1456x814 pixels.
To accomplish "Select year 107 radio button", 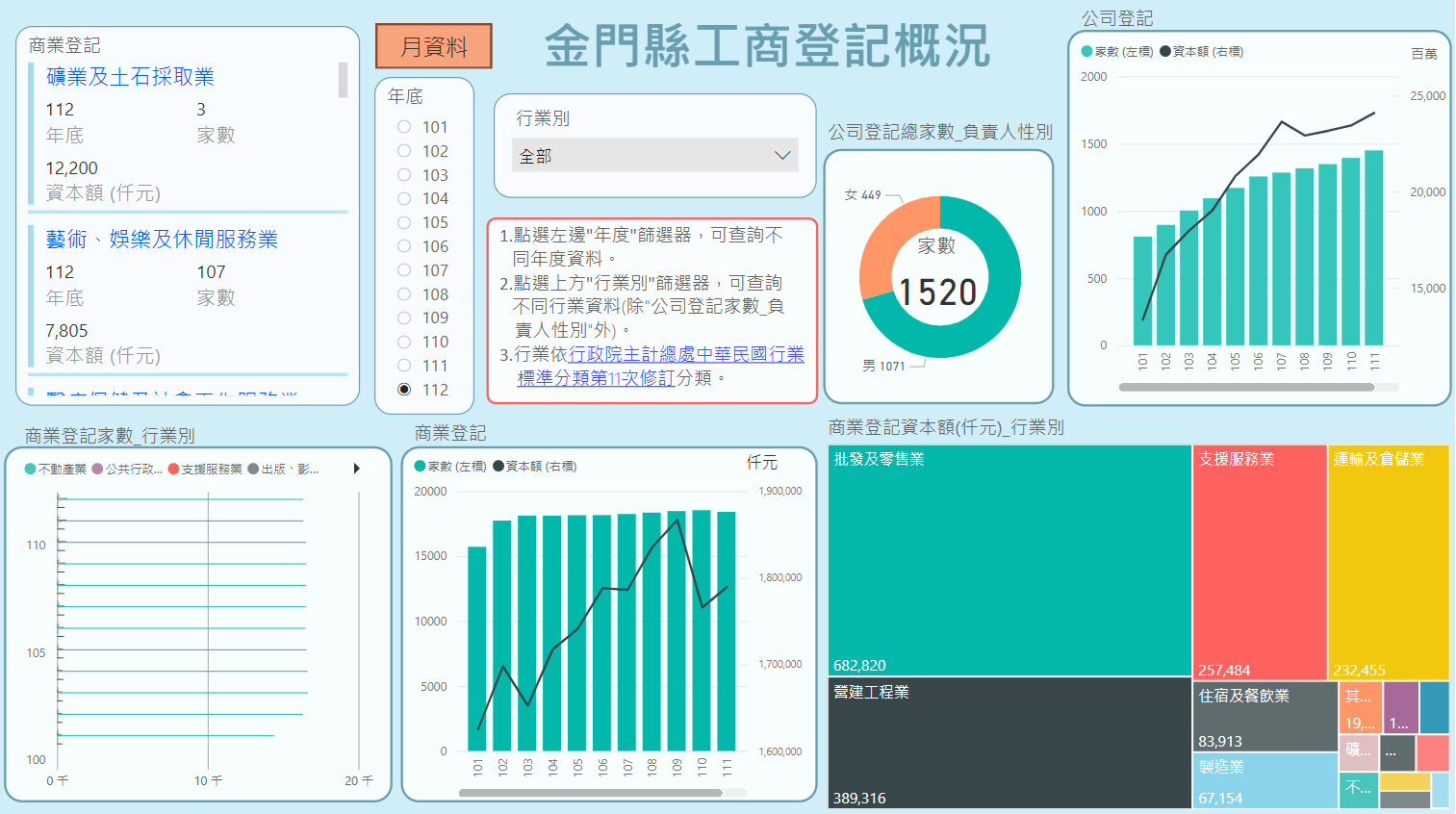I will 404,270.
